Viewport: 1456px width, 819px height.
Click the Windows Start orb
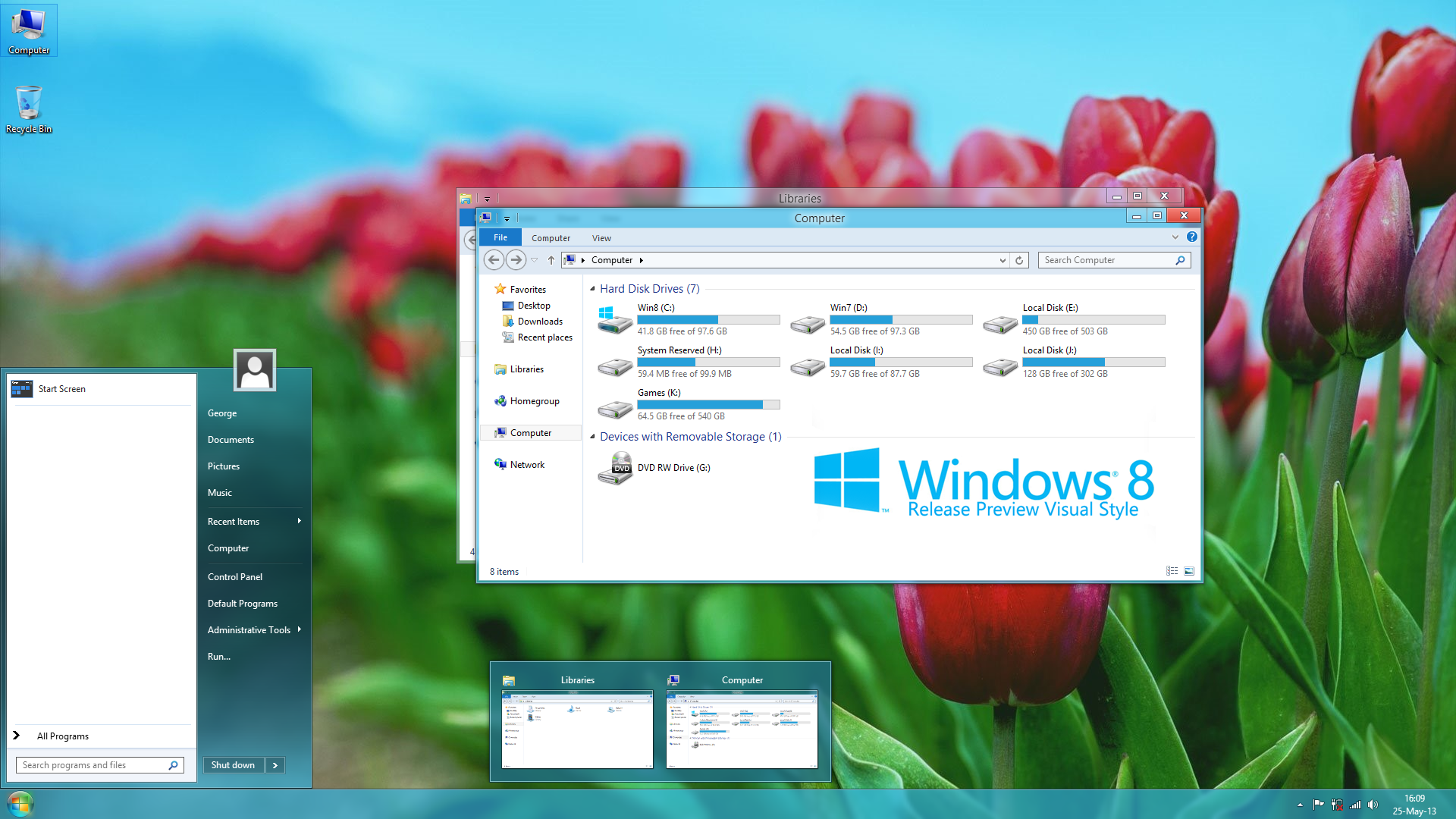pyautogui.click(x=20, y=804)
